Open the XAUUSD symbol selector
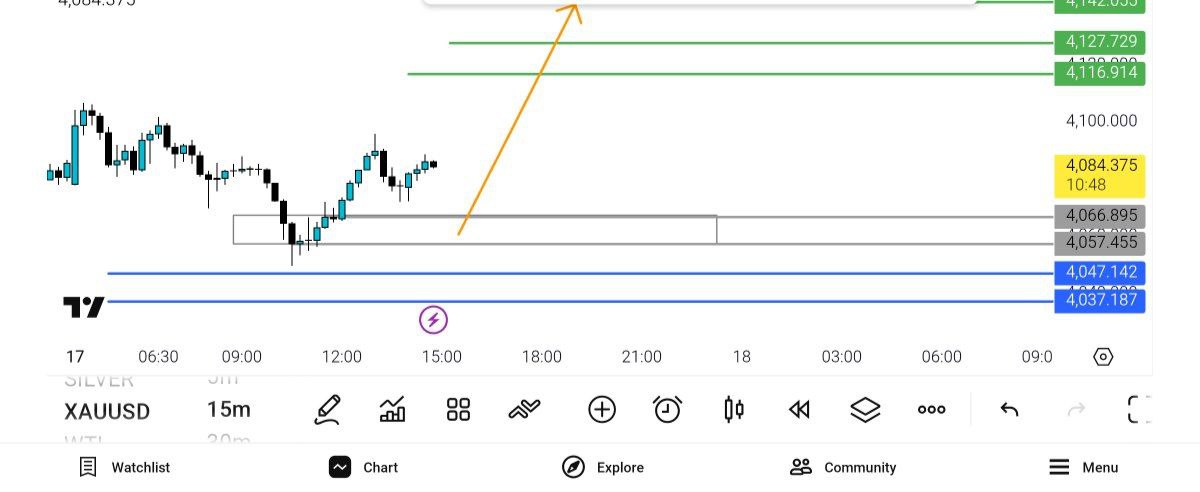The height and width of the screenshot is (492, 1200). tap(107, 411)
